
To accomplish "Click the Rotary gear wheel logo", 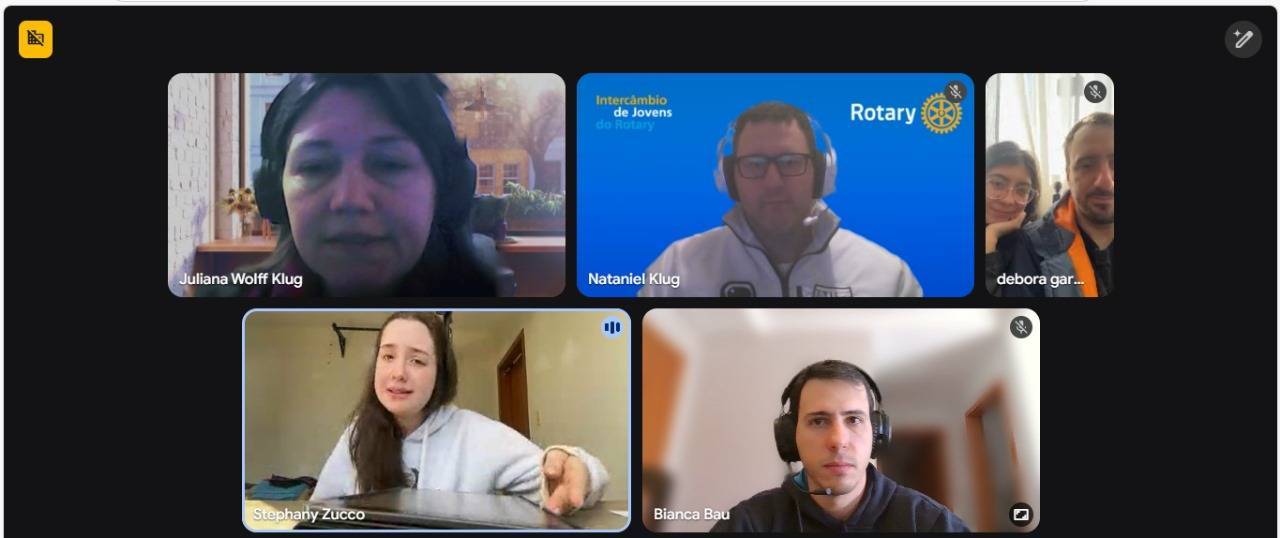I will click(941, 113).
